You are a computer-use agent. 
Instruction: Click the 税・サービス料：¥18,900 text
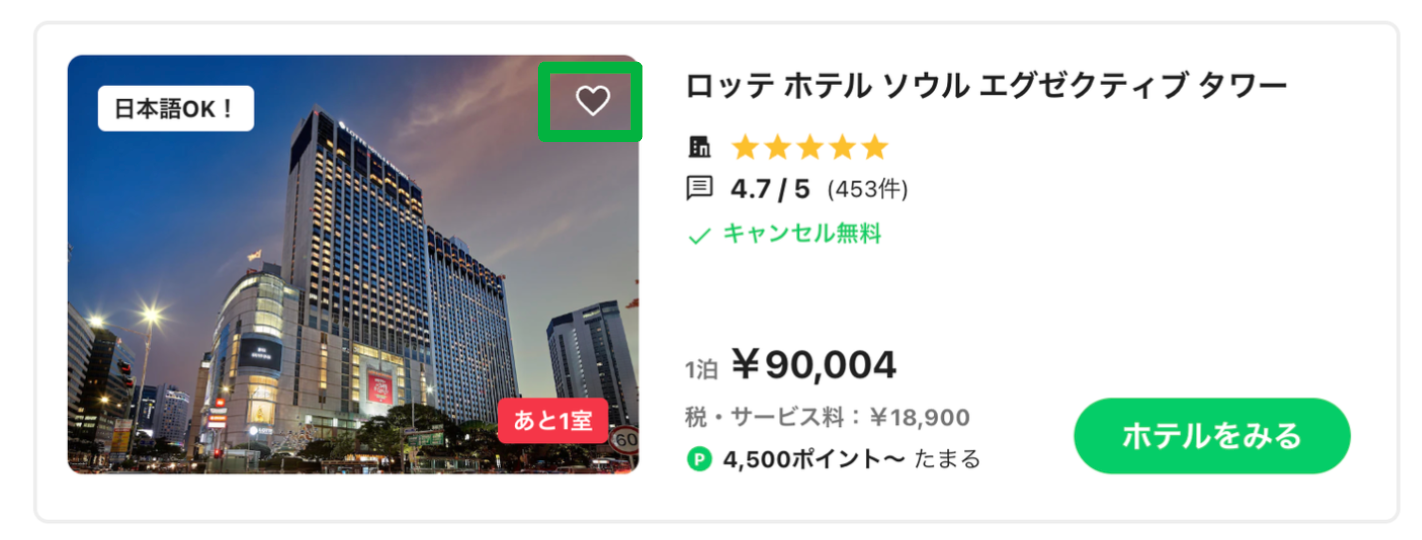(x=827, y=417)
